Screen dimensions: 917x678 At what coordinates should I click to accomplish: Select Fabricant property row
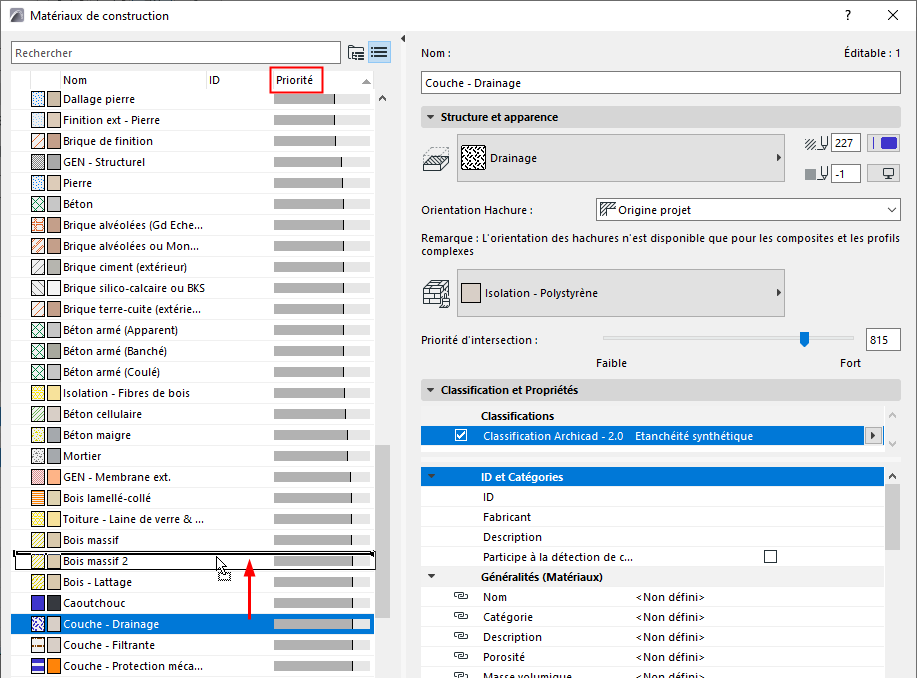click(x=652, y=517)
